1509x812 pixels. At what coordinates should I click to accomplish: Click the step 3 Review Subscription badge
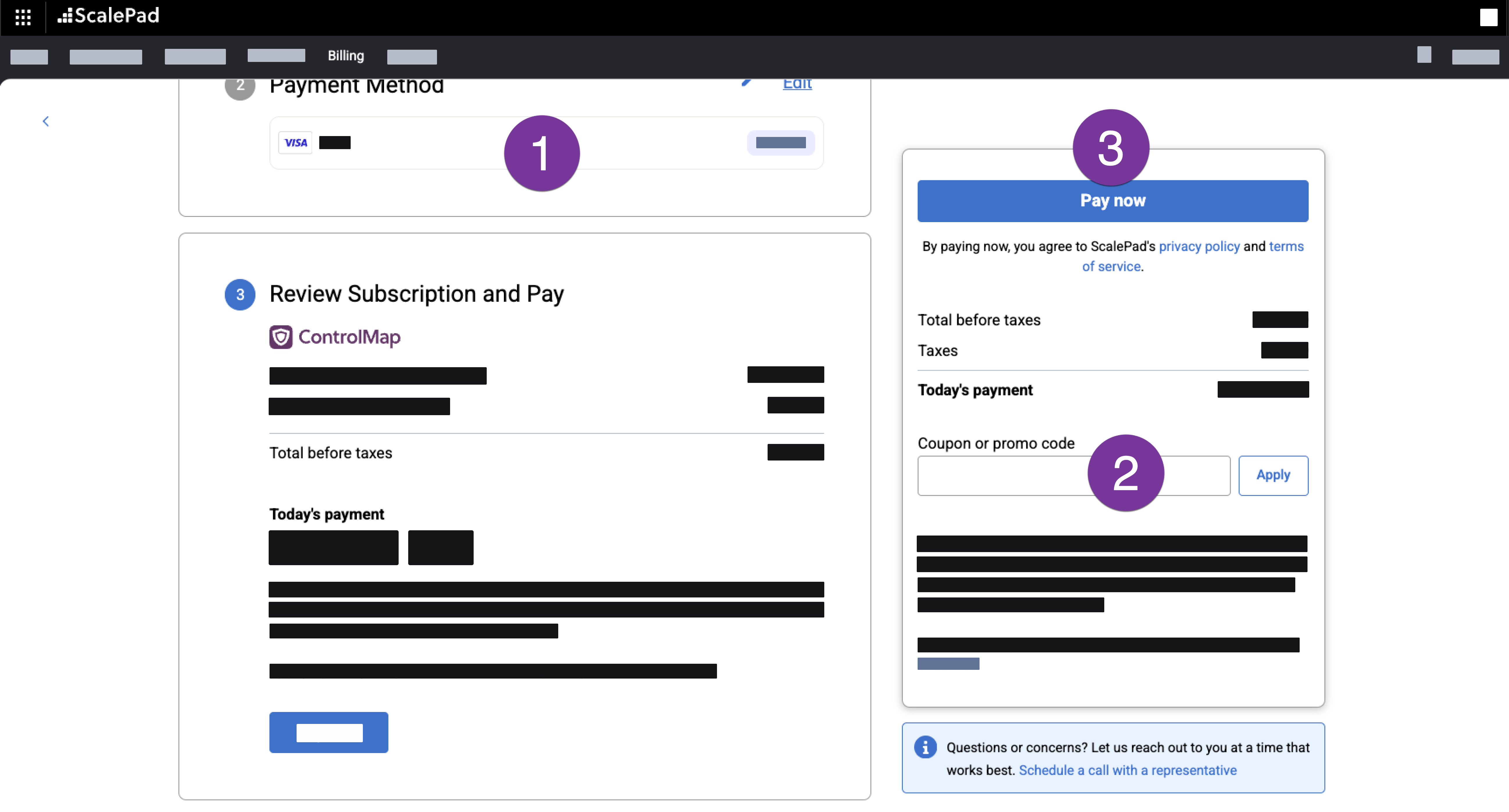pos(240,295)
